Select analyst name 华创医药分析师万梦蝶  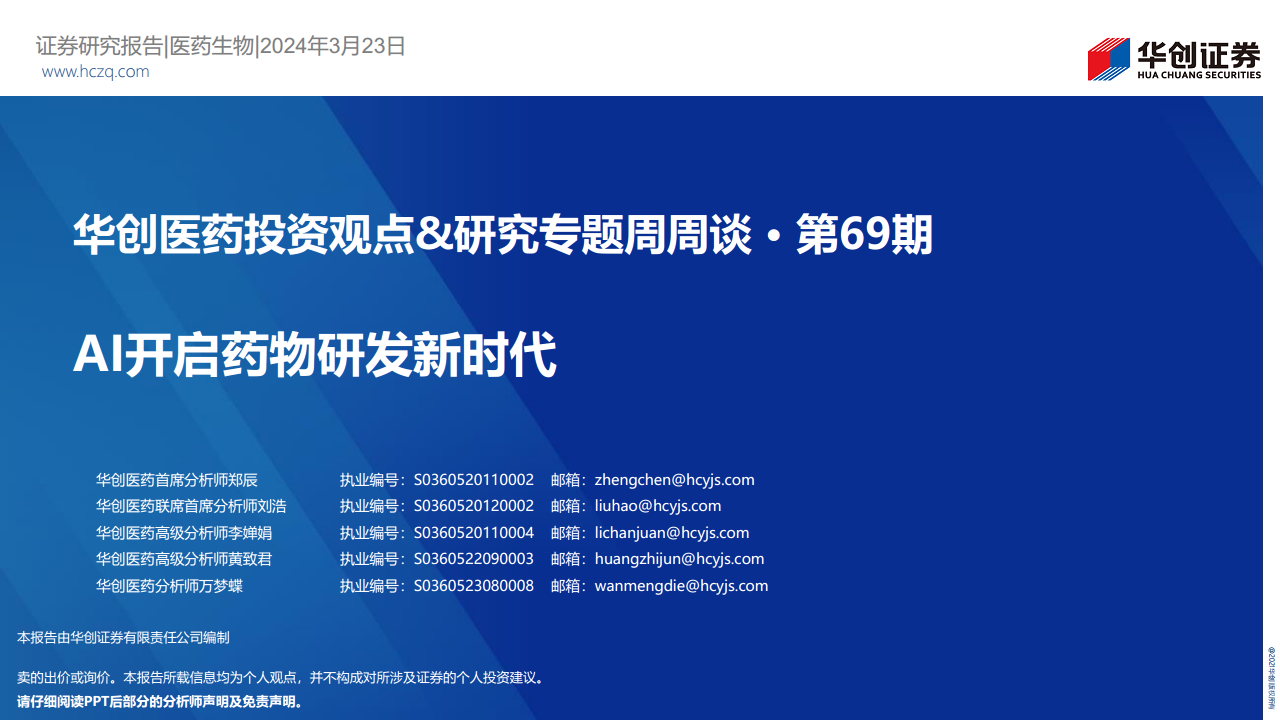[170, 586]
